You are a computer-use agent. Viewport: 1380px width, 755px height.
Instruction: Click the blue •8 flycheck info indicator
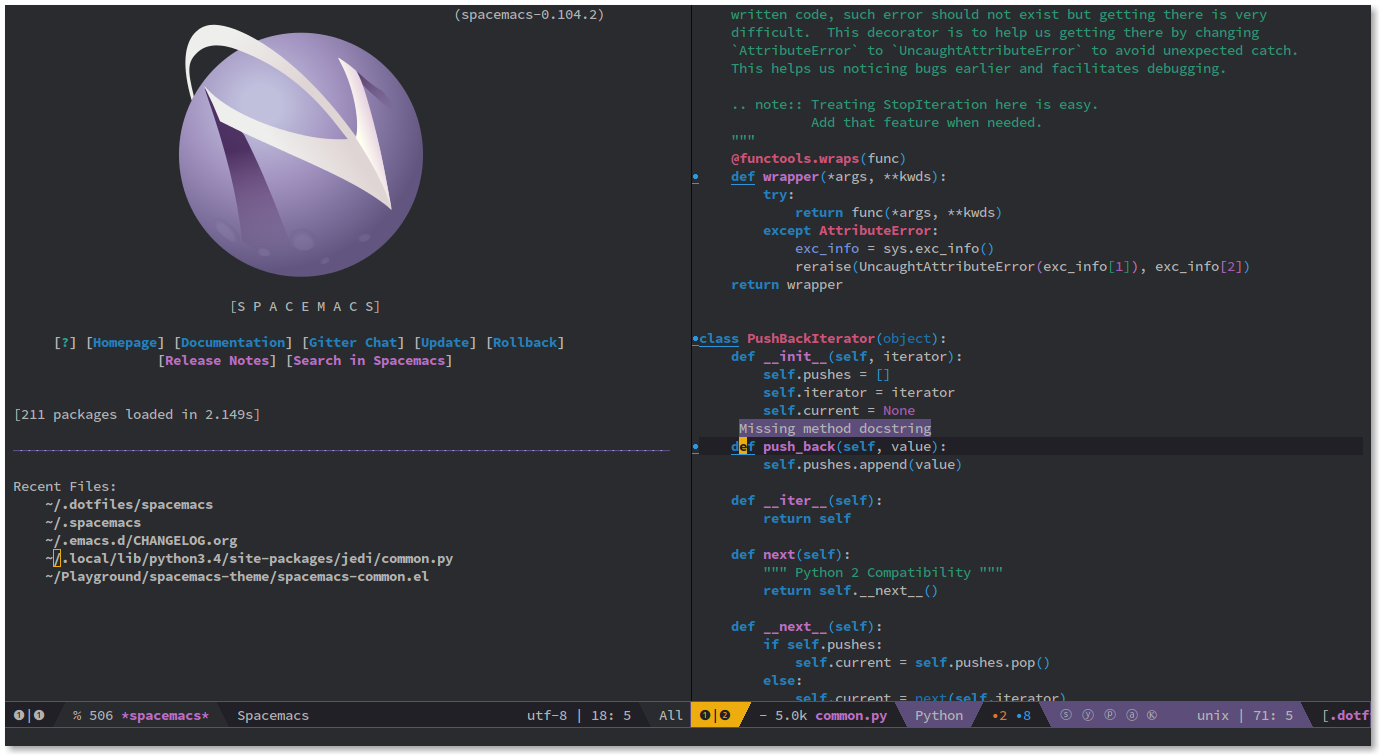(x=1025, y=715)
